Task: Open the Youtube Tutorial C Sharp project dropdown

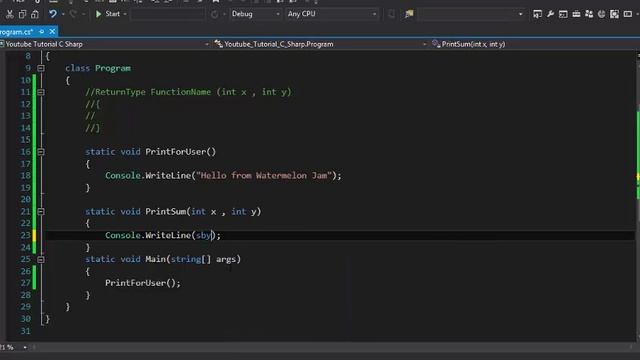Action: click(x=105, y=44)
